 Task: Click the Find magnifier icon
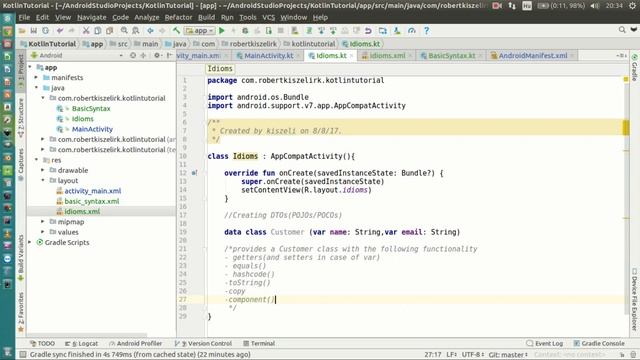click(124, 31)
